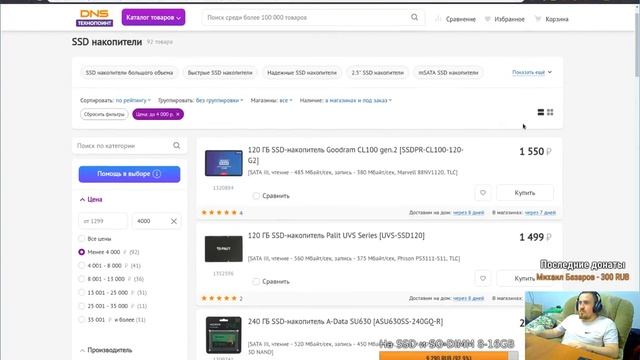This screenshot has height=360, width=640.
Task: Click the Palit price '1 499'
Action: pyautogui.click(x=535, y=237)
